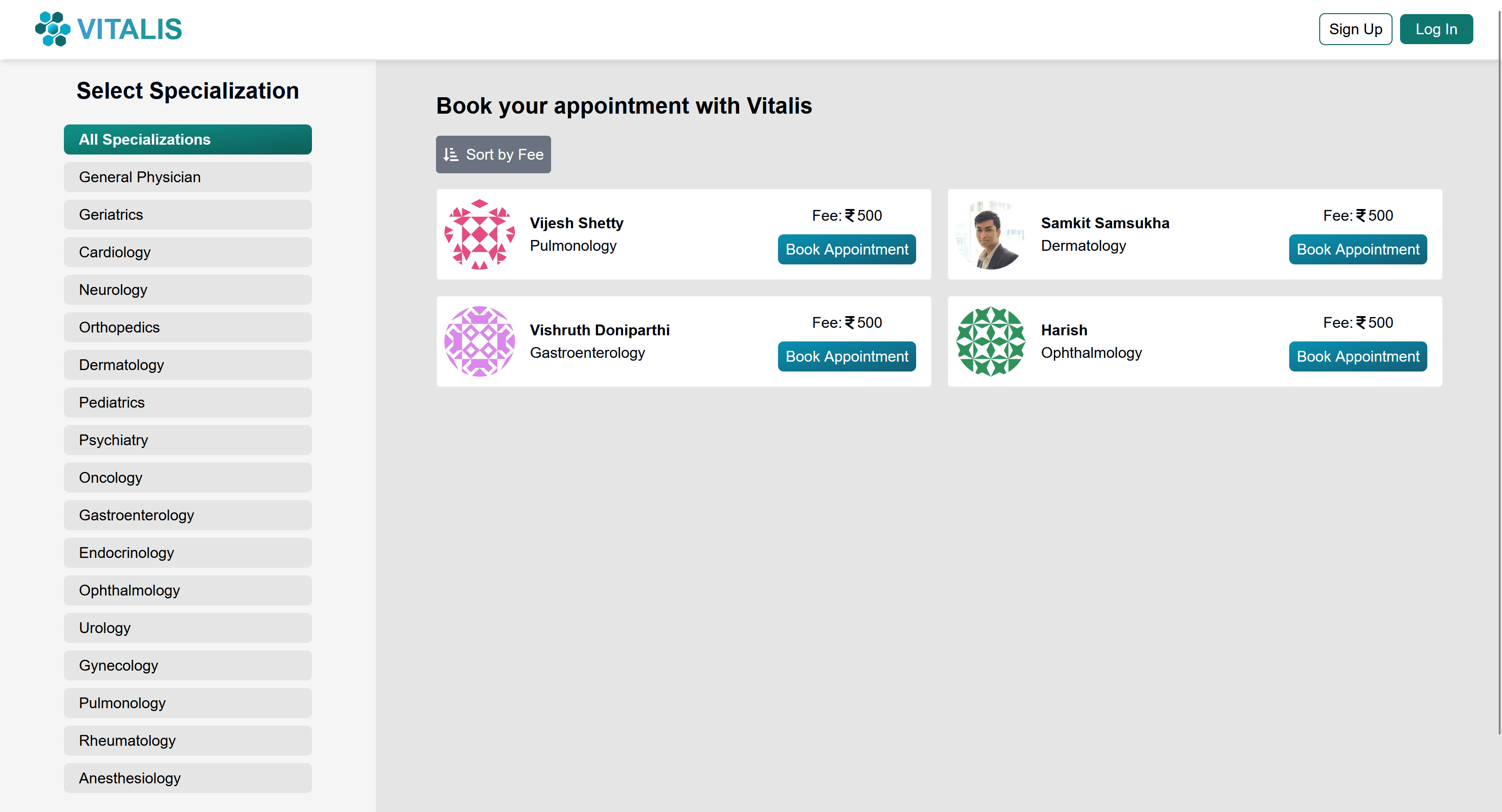Open Samkit Samsukha's profile photo
Image resolution: width=1502 pixels, height=812 pixels.
[x=990, y=234]
